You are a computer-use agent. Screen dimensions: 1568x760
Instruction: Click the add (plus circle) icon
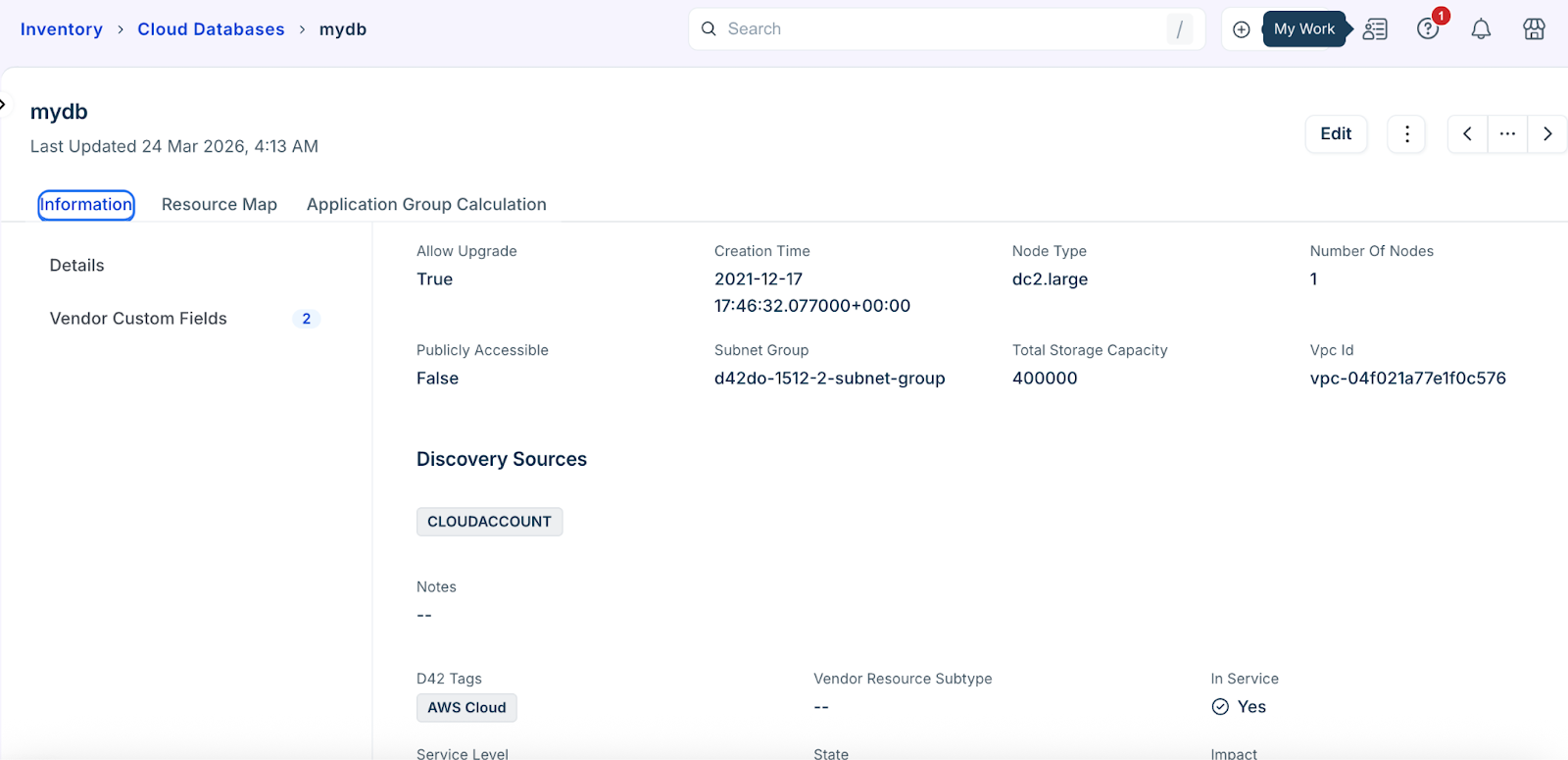tap(1241, 29)
